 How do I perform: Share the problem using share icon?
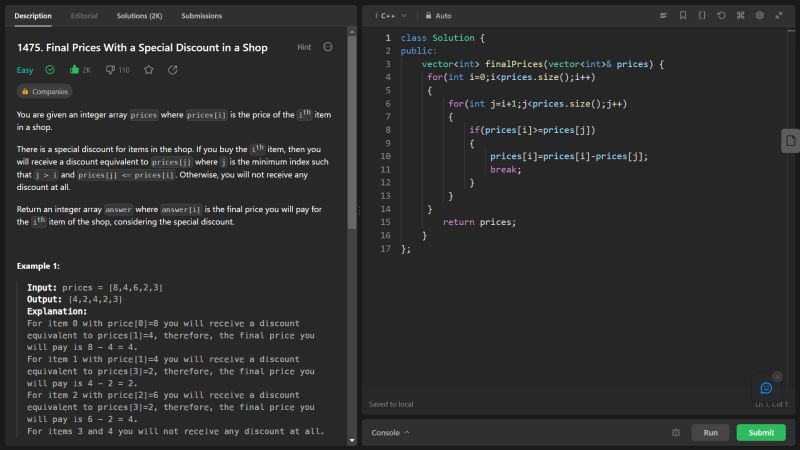172,70
